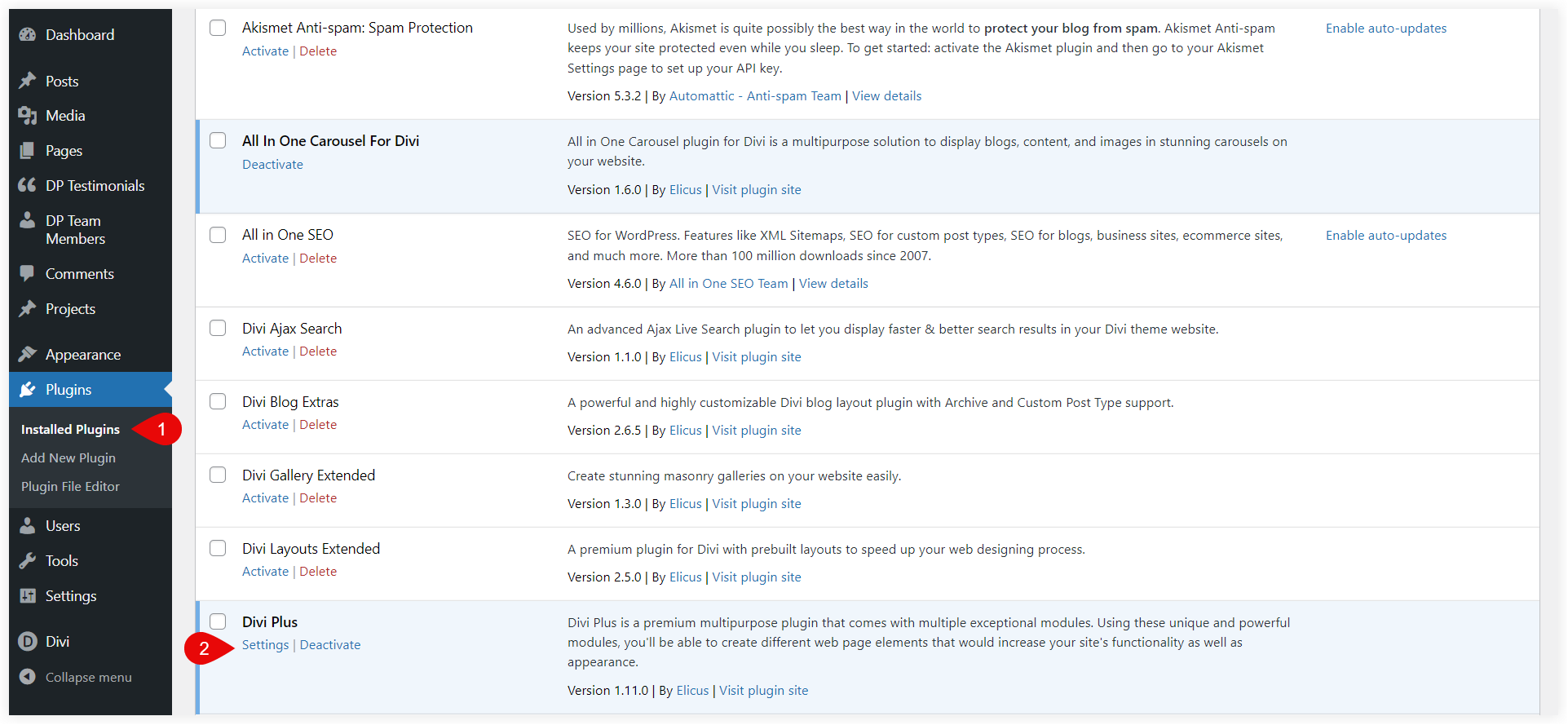This screenshot has height=725, width=1568.
Task: Click the Users icon in sidebar
Action: tap(28, 525)
